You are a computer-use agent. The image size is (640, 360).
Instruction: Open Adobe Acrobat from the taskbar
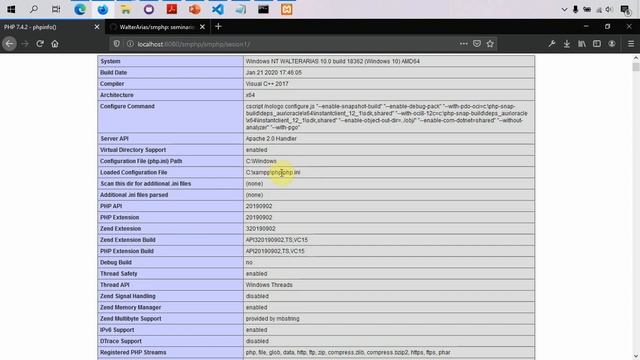tap(172, 9)
